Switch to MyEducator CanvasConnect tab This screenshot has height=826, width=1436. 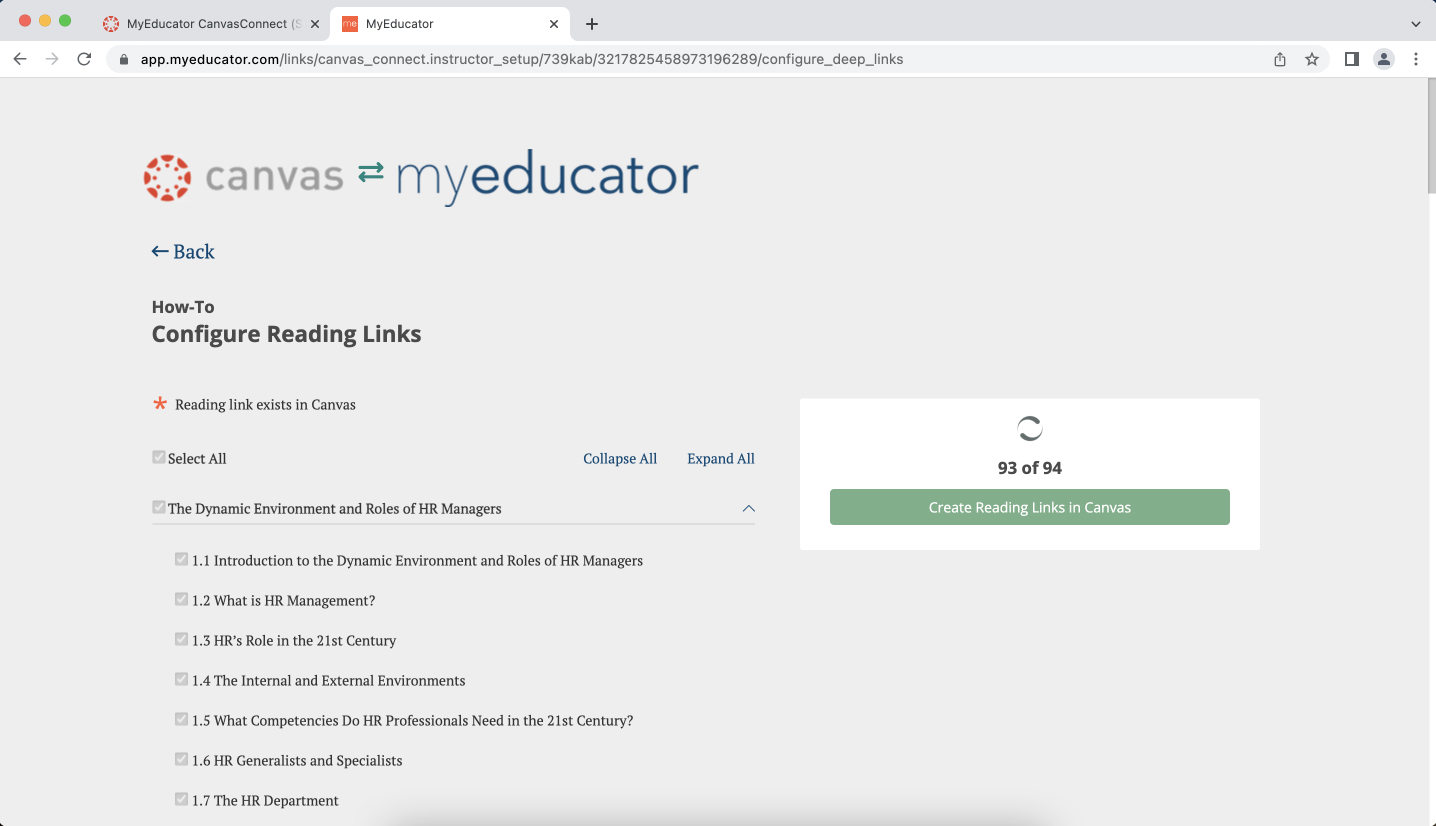210,23
